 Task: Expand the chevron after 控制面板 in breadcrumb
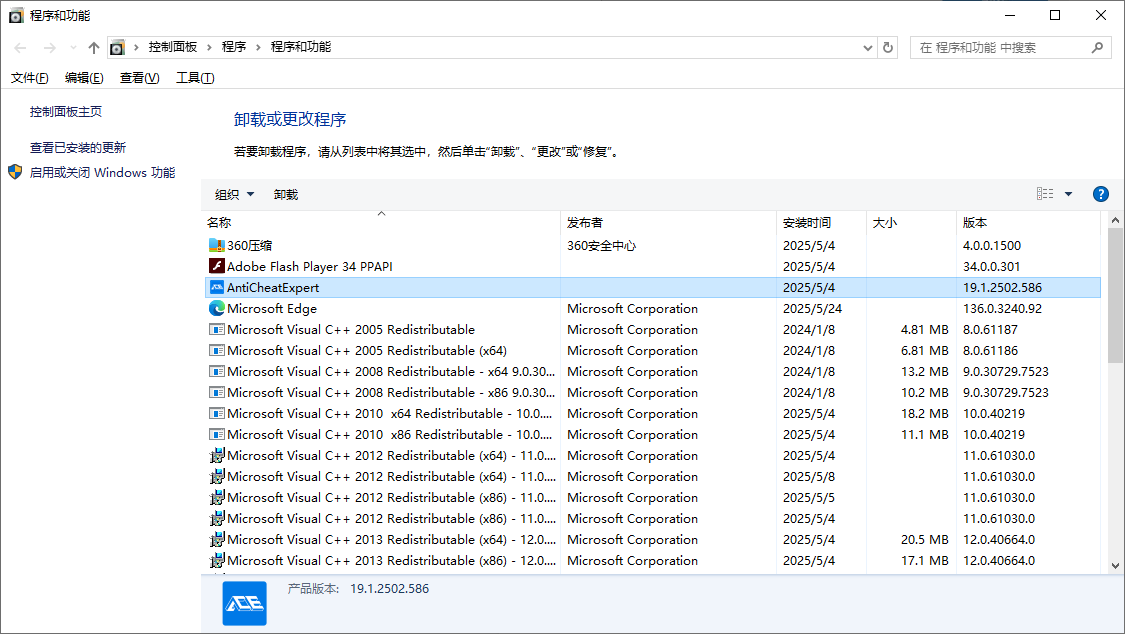[x=209, y=47]
